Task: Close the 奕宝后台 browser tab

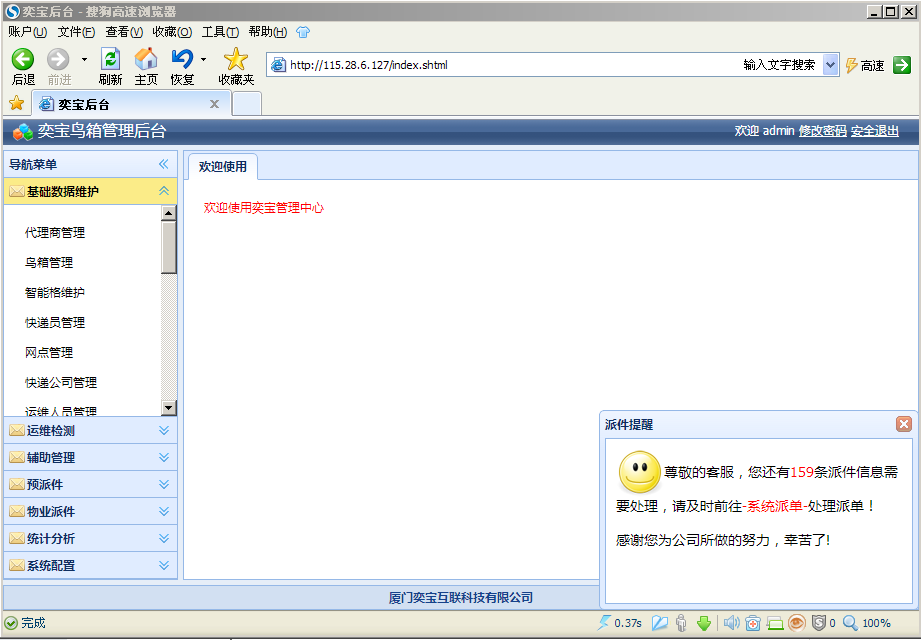Action: [214, 105]
